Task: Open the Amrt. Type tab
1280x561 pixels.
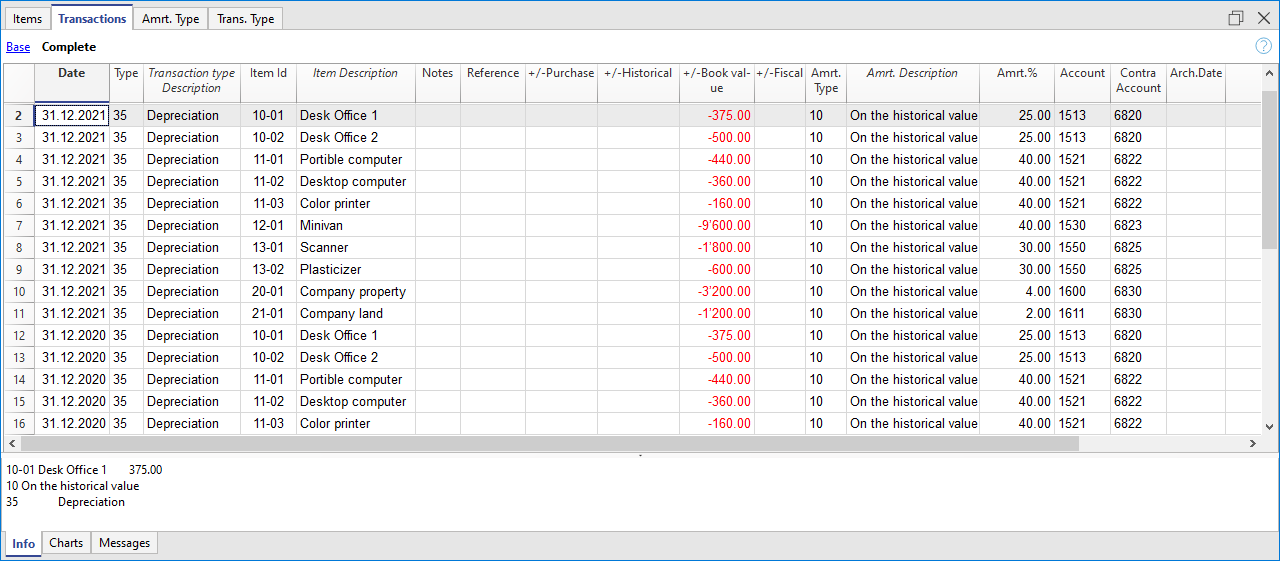Action: 171,19
